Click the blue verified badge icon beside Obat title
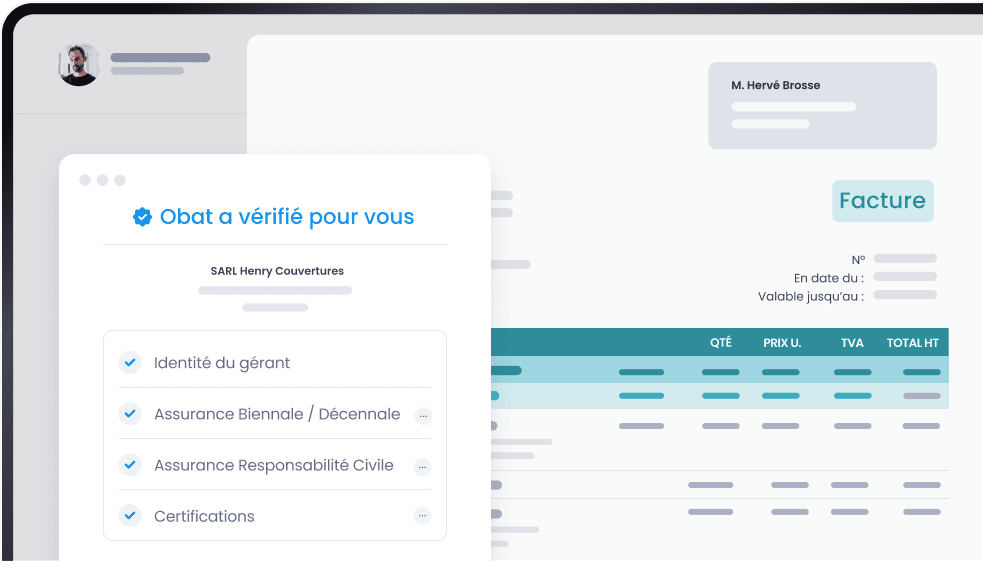This screenshot has width=983, height=561. pyautogui.click(x=142, y=217)
